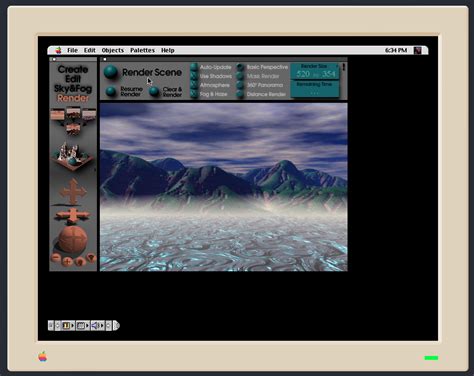
Task: Select the right view thumbnail in master palette
Action: tap(89, 115)
